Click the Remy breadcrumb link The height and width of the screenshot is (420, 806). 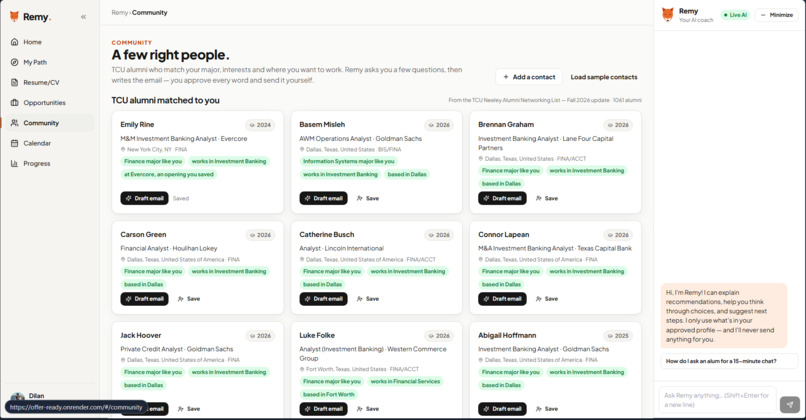[x=119, y=12]
